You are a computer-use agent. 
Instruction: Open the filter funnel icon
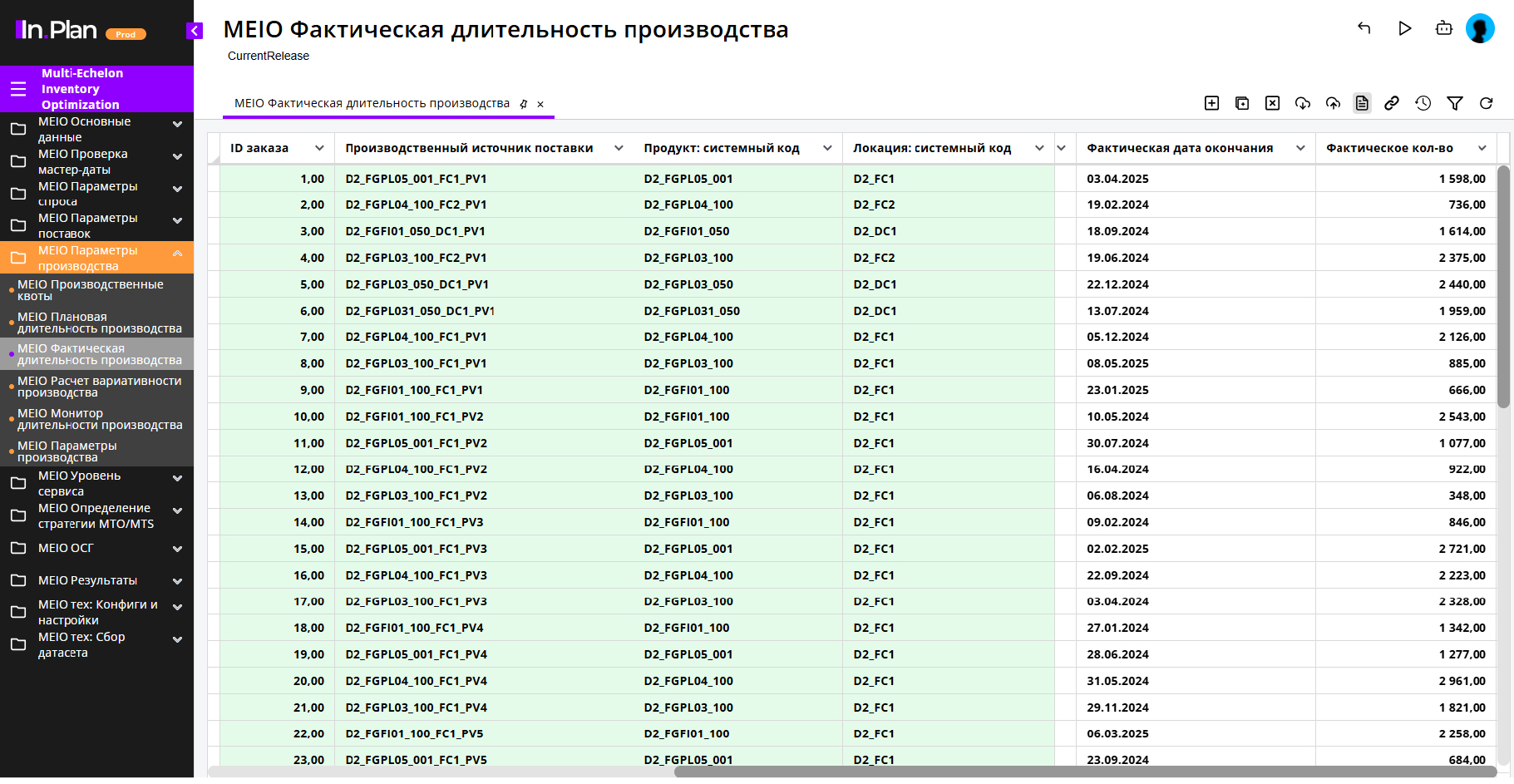(1454, 103)
